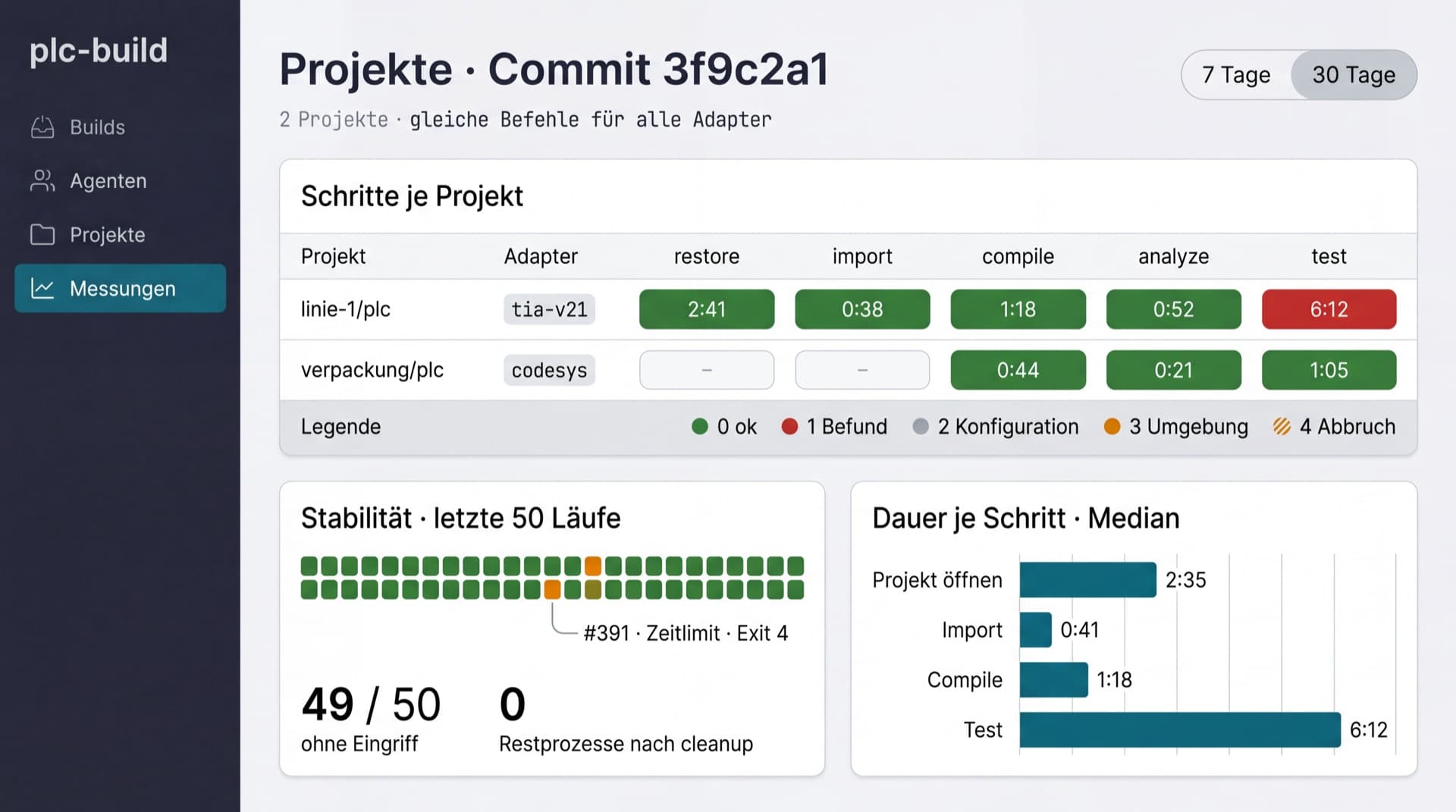Click the analyze column header

click(1173, 256)
